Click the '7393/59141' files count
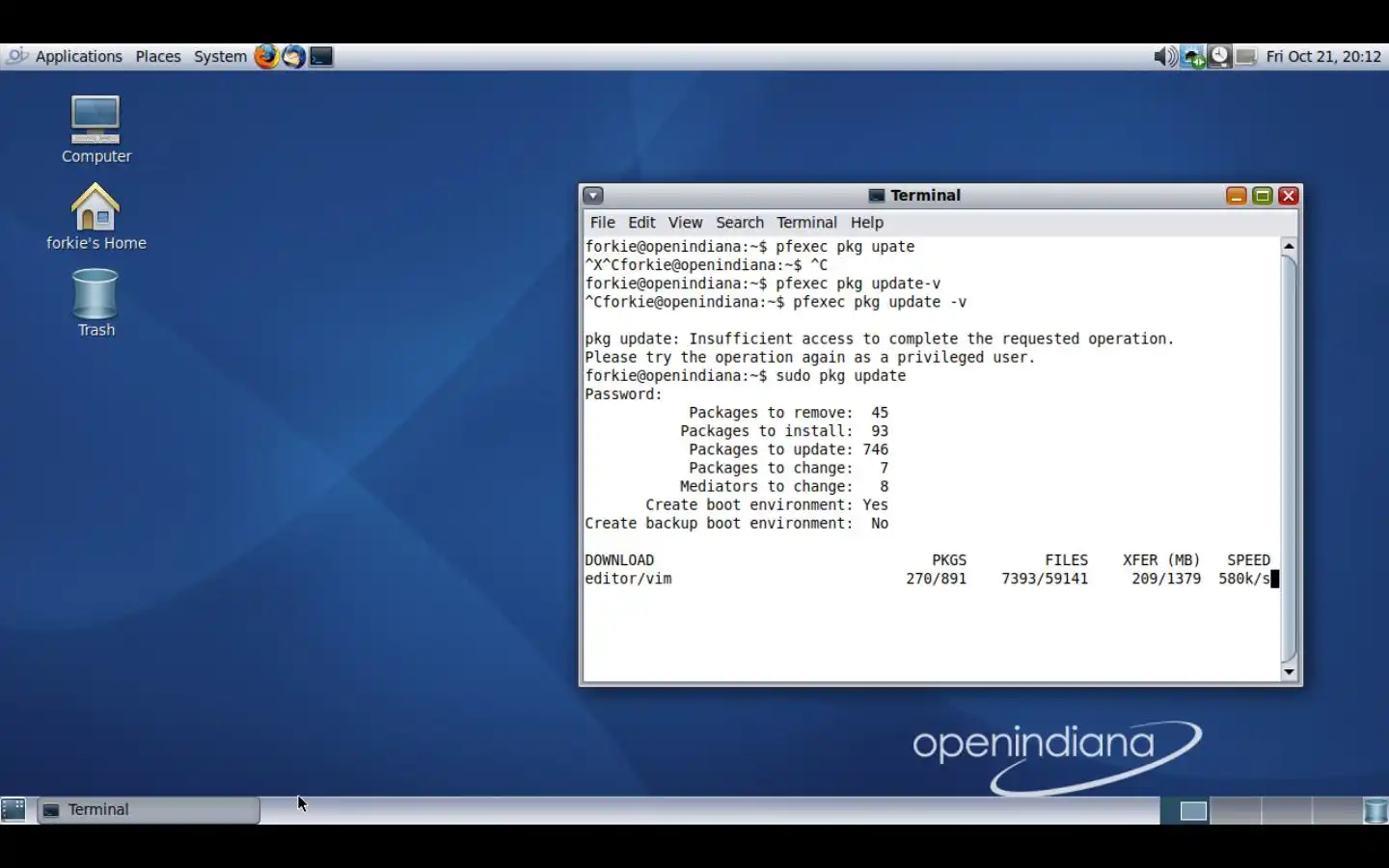 [x=1045, y=579]
